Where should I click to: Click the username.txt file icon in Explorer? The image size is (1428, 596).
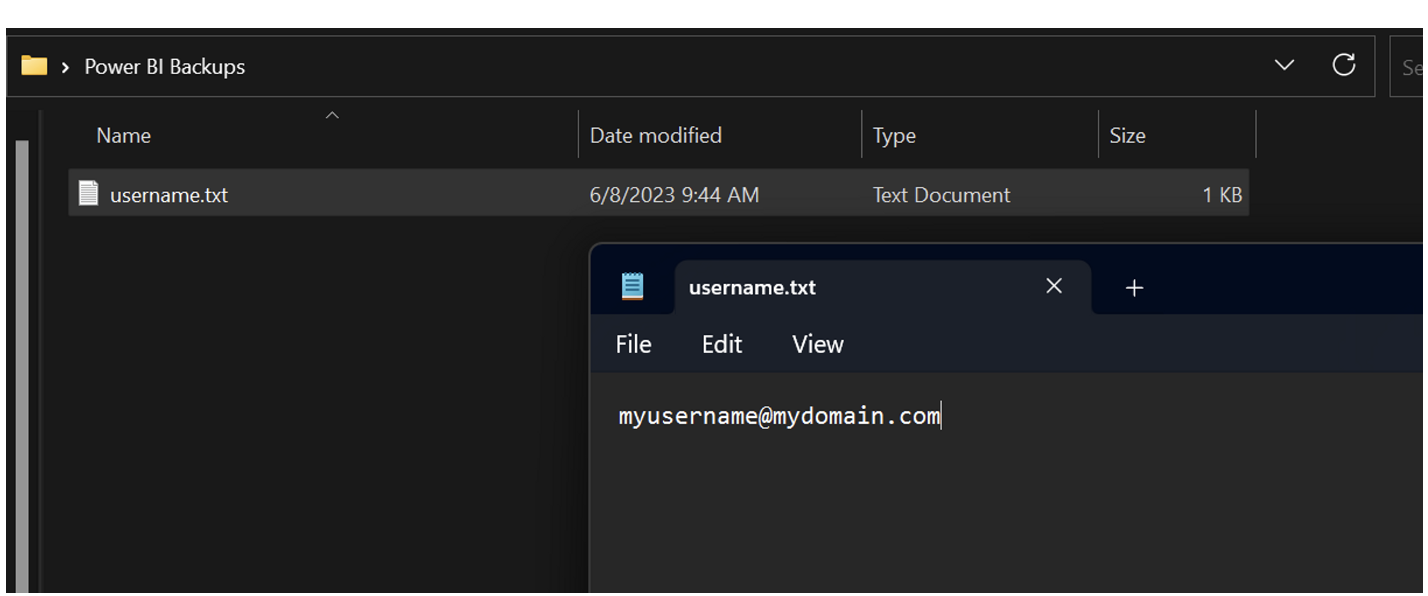coord(89,193)
